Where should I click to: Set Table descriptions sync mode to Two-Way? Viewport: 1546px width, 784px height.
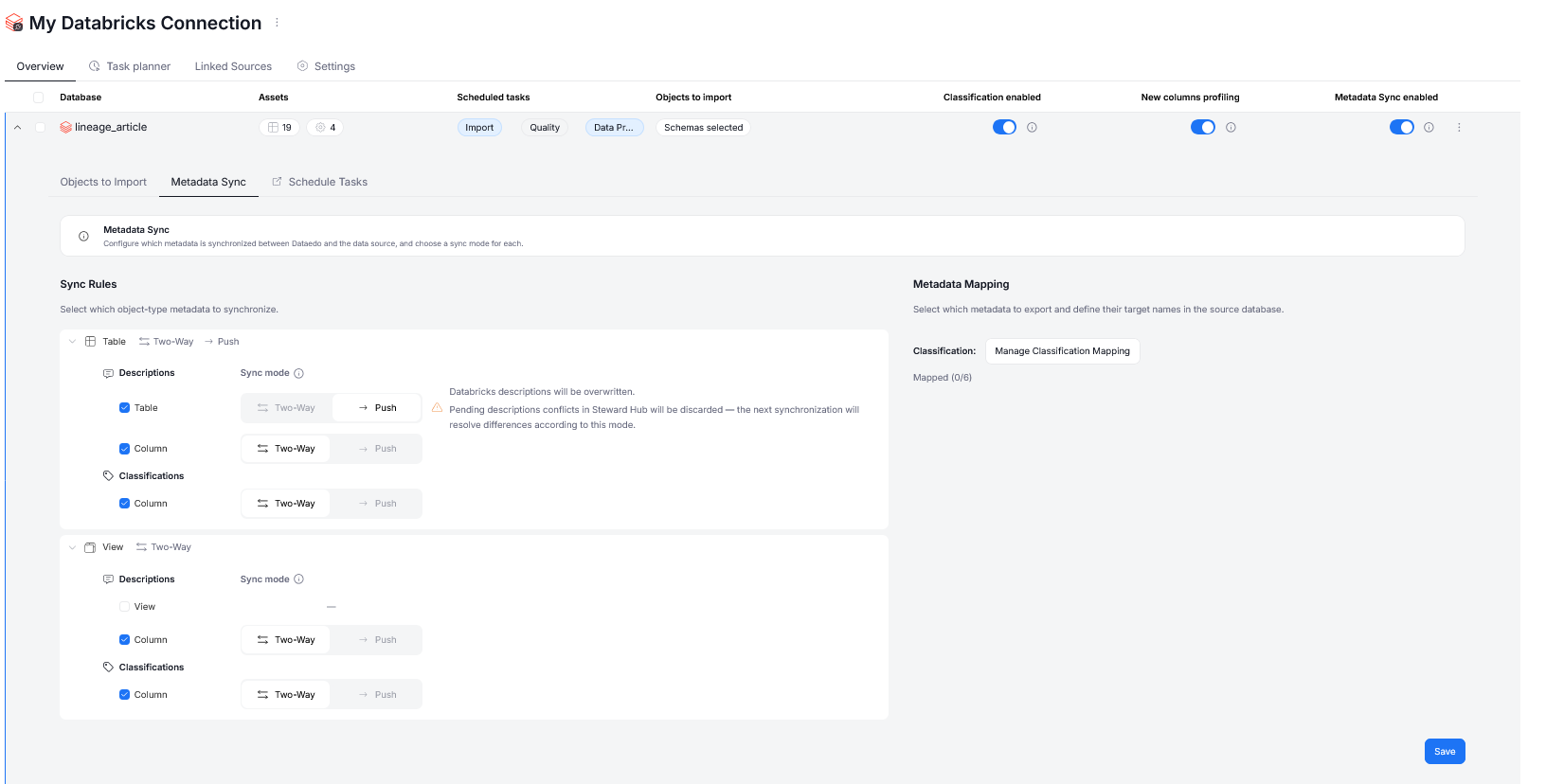click(x=286, y=408)
